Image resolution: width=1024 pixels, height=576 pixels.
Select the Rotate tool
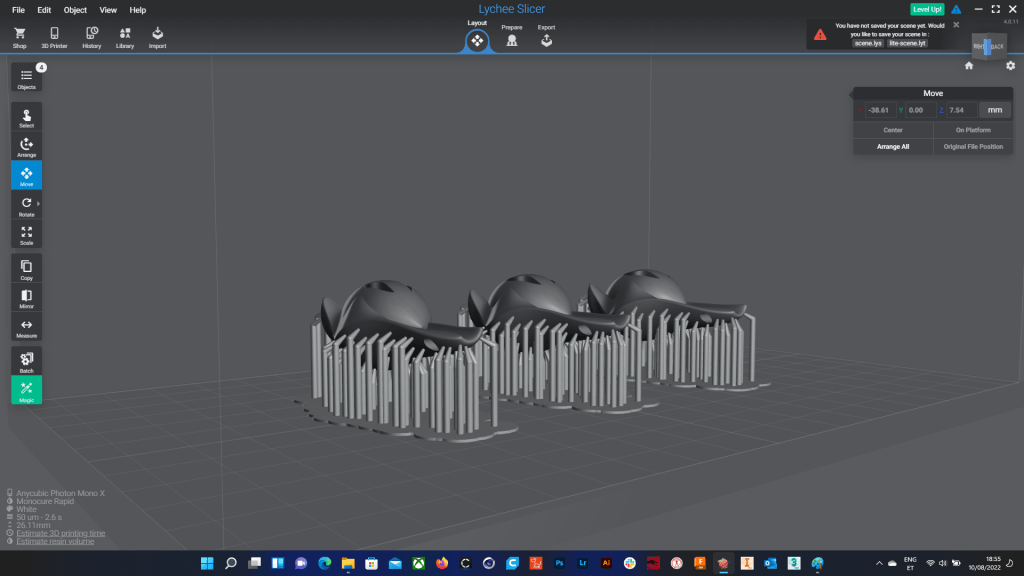[x=26, y=206]
